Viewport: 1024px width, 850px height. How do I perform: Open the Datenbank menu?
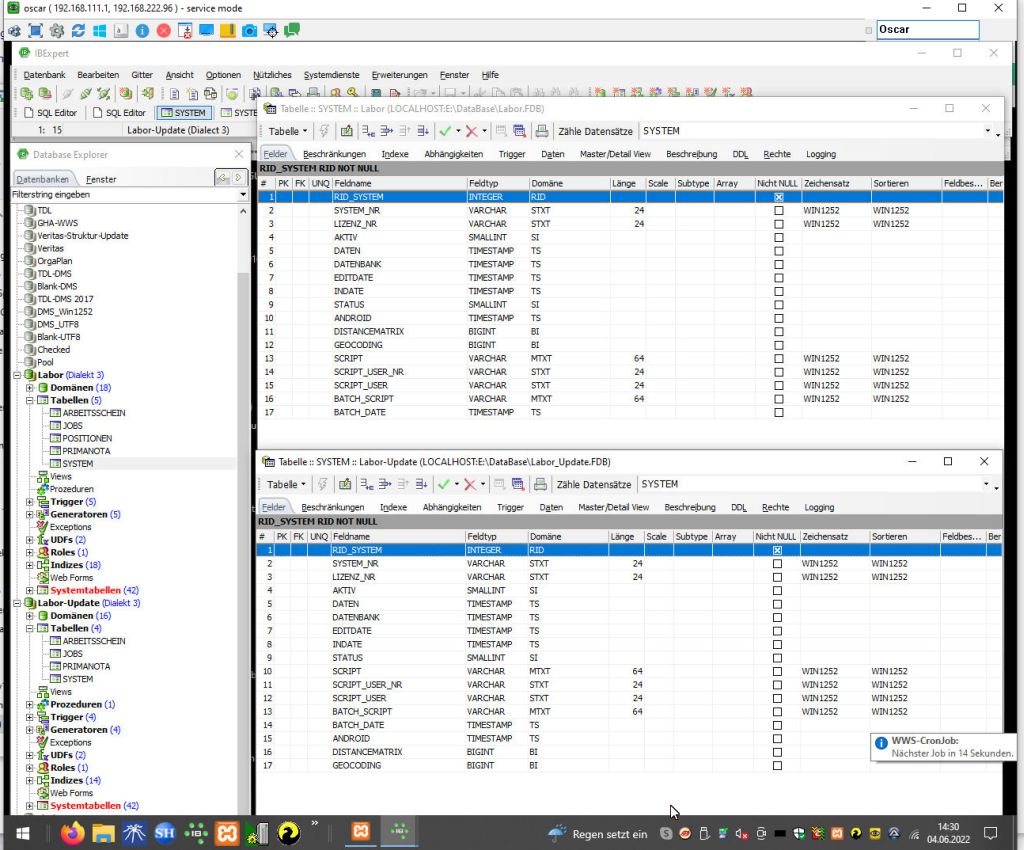[44, 75]
